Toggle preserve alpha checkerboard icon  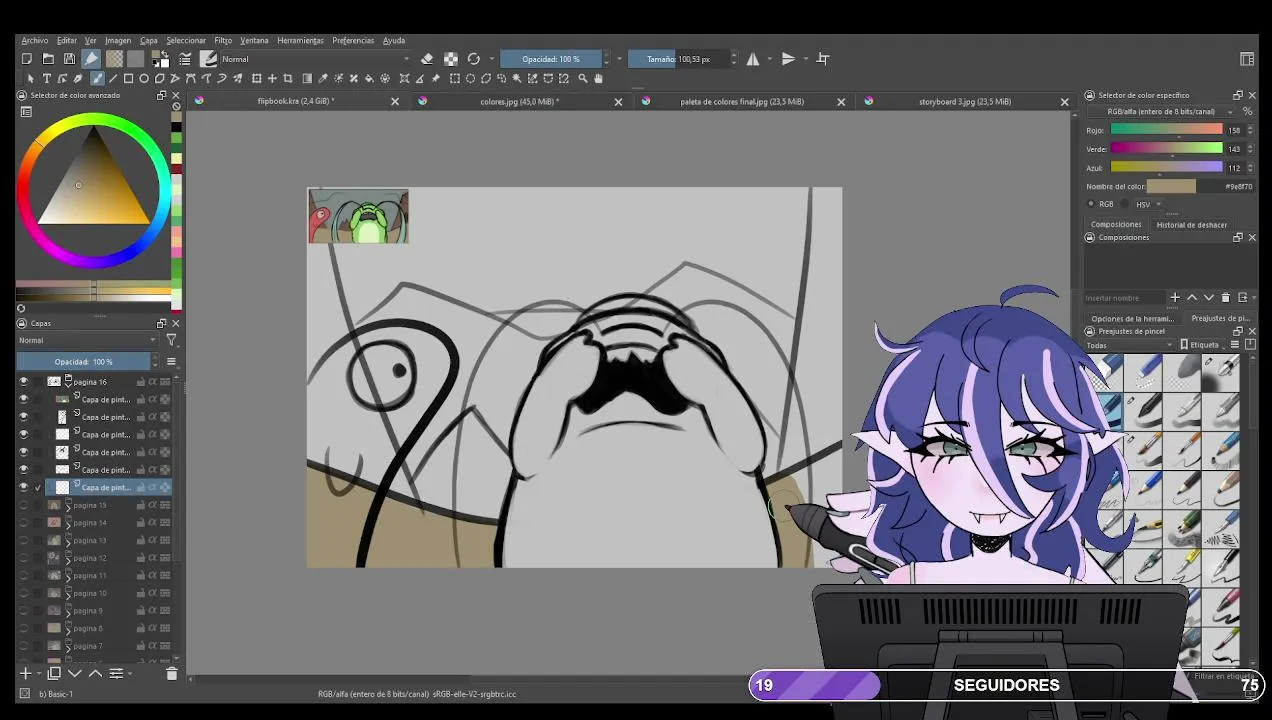451,59
